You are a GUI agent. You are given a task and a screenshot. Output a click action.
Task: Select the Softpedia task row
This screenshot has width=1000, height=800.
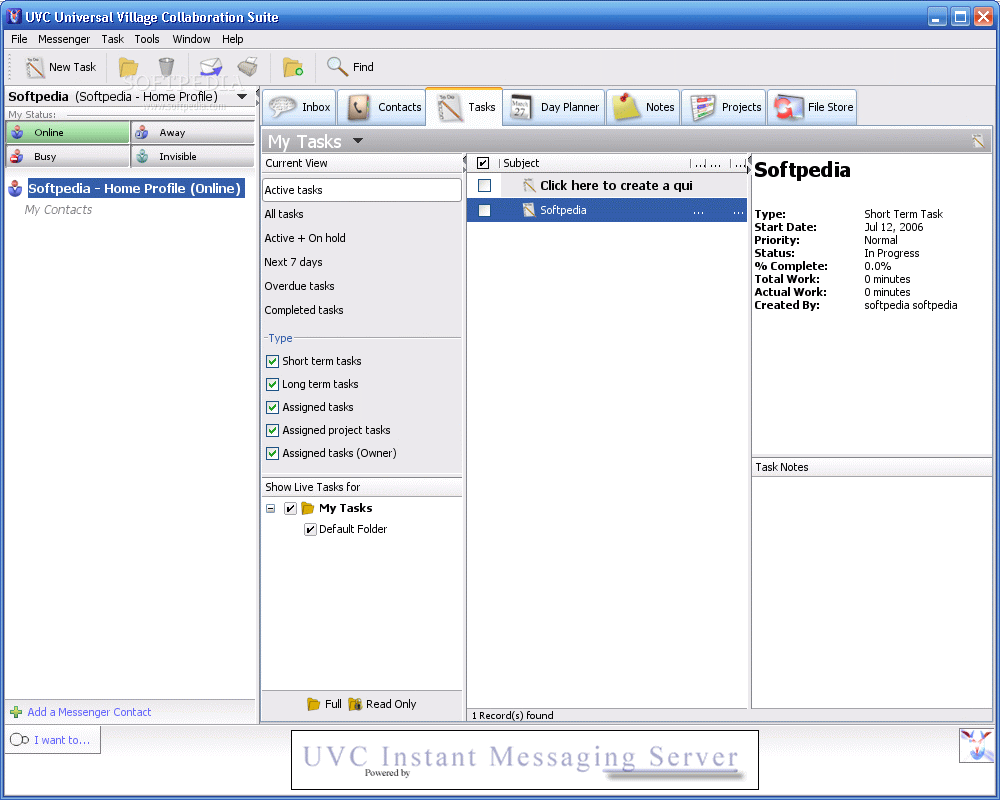607,210
